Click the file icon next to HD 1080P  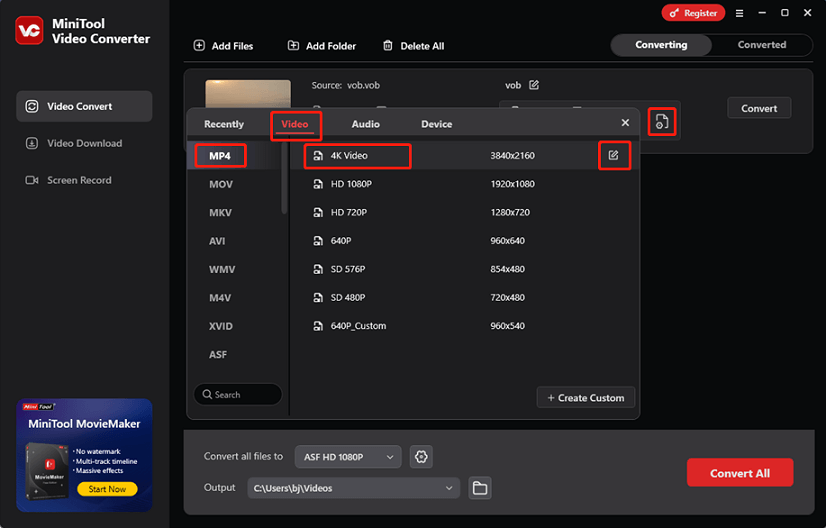(318, 184)
